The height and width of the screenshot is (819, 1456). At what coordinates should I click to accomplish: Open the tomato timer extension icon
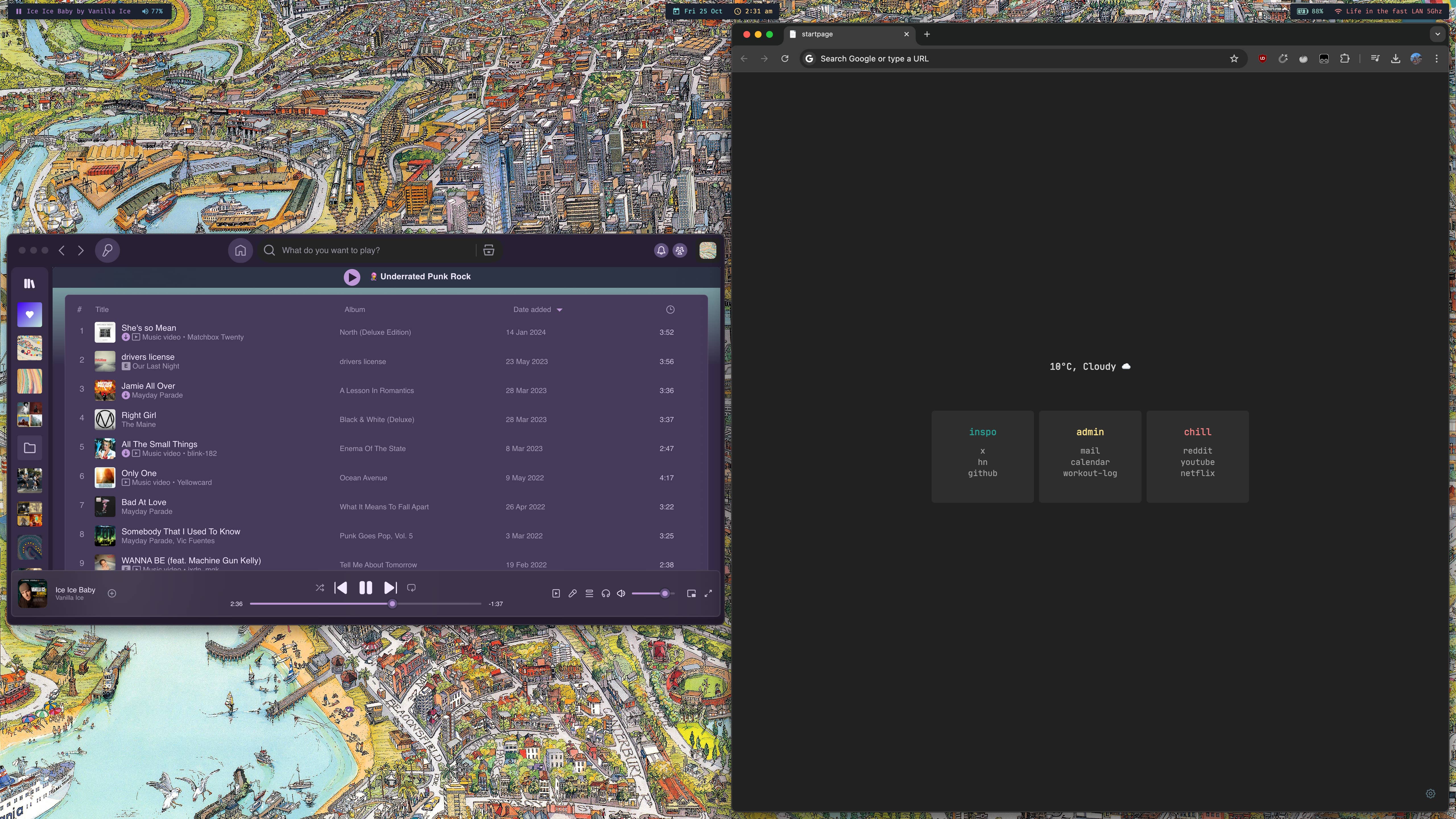1303,59
